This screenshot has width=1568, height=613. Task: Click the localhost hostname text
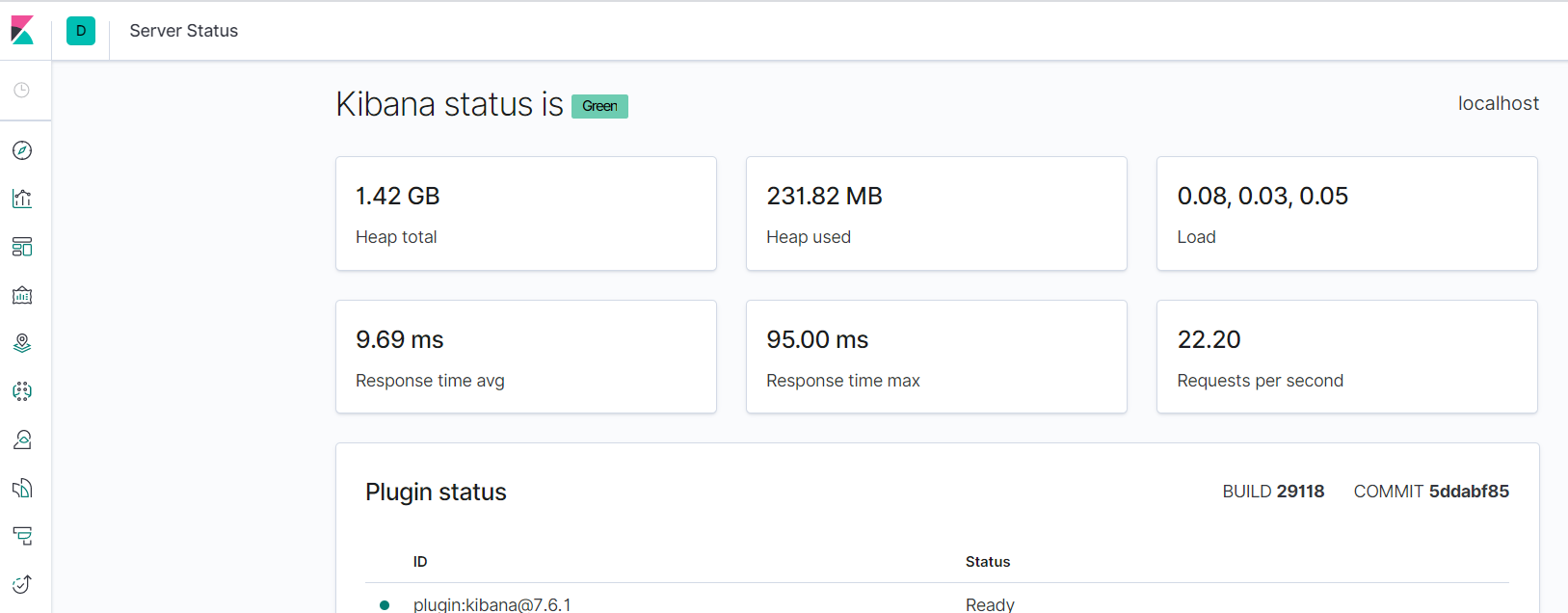point(1499,103)
